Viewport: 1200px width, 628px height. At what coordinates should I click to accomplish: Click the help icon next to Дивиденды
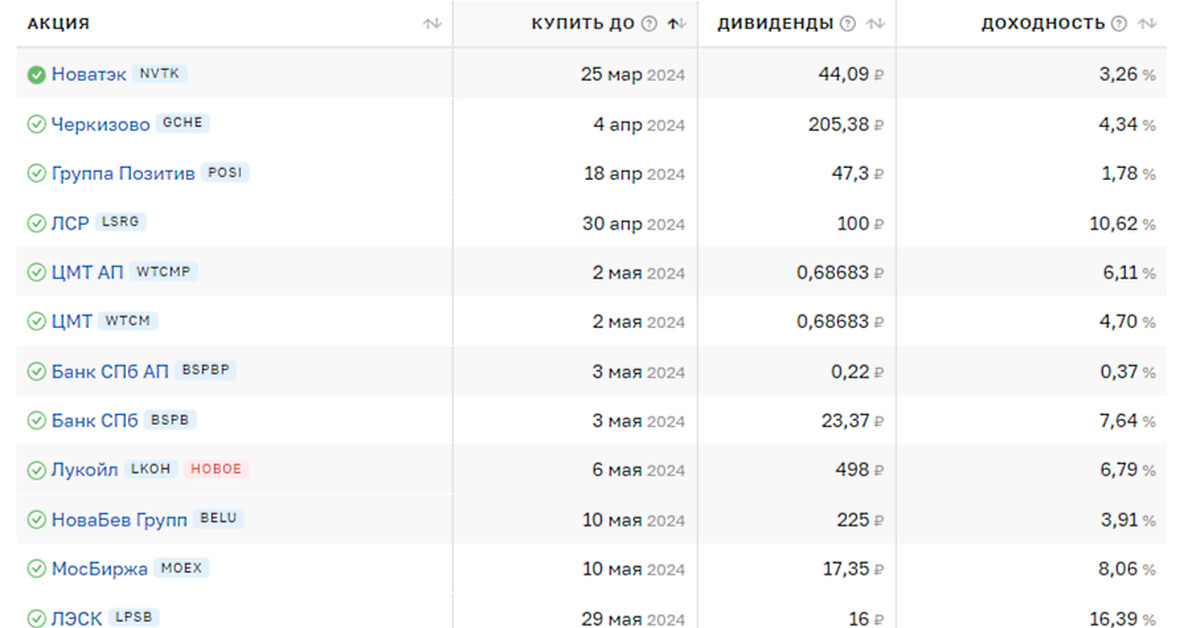848,24
